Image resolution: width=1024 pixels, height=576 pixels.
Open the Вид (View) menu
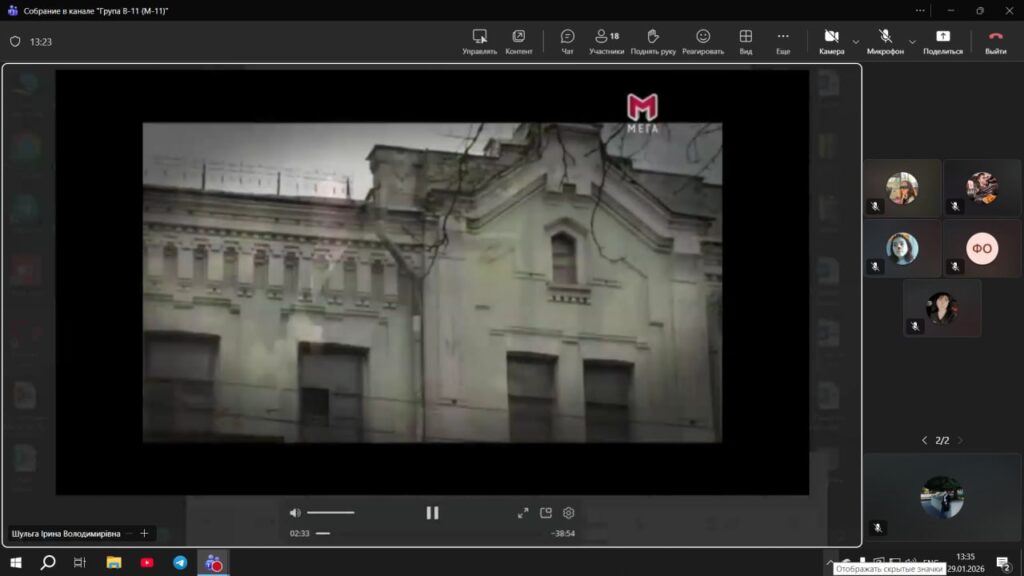pos(745,41)
